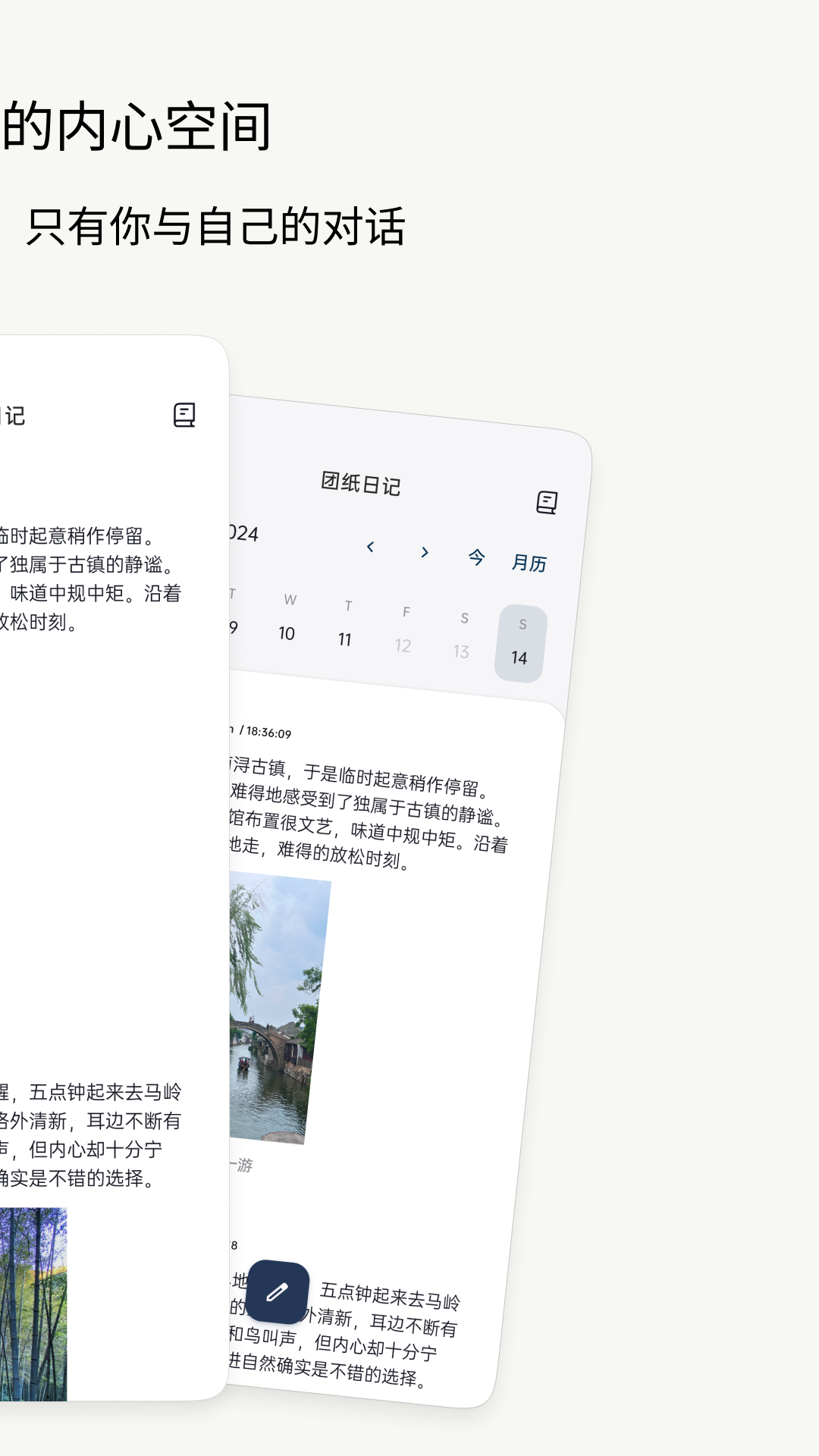This screenshot has height=1456, width=819.
Task: Go to previous week with the left chevron
Action: [x=370, y=547]
